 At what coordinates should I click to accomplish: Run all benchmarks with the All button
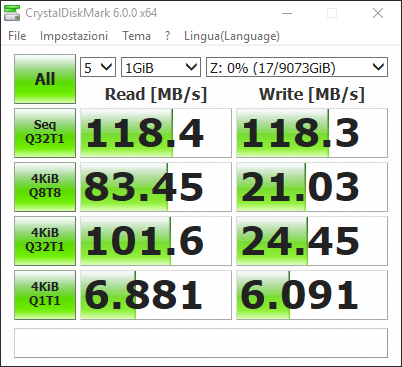click(45, 79)
